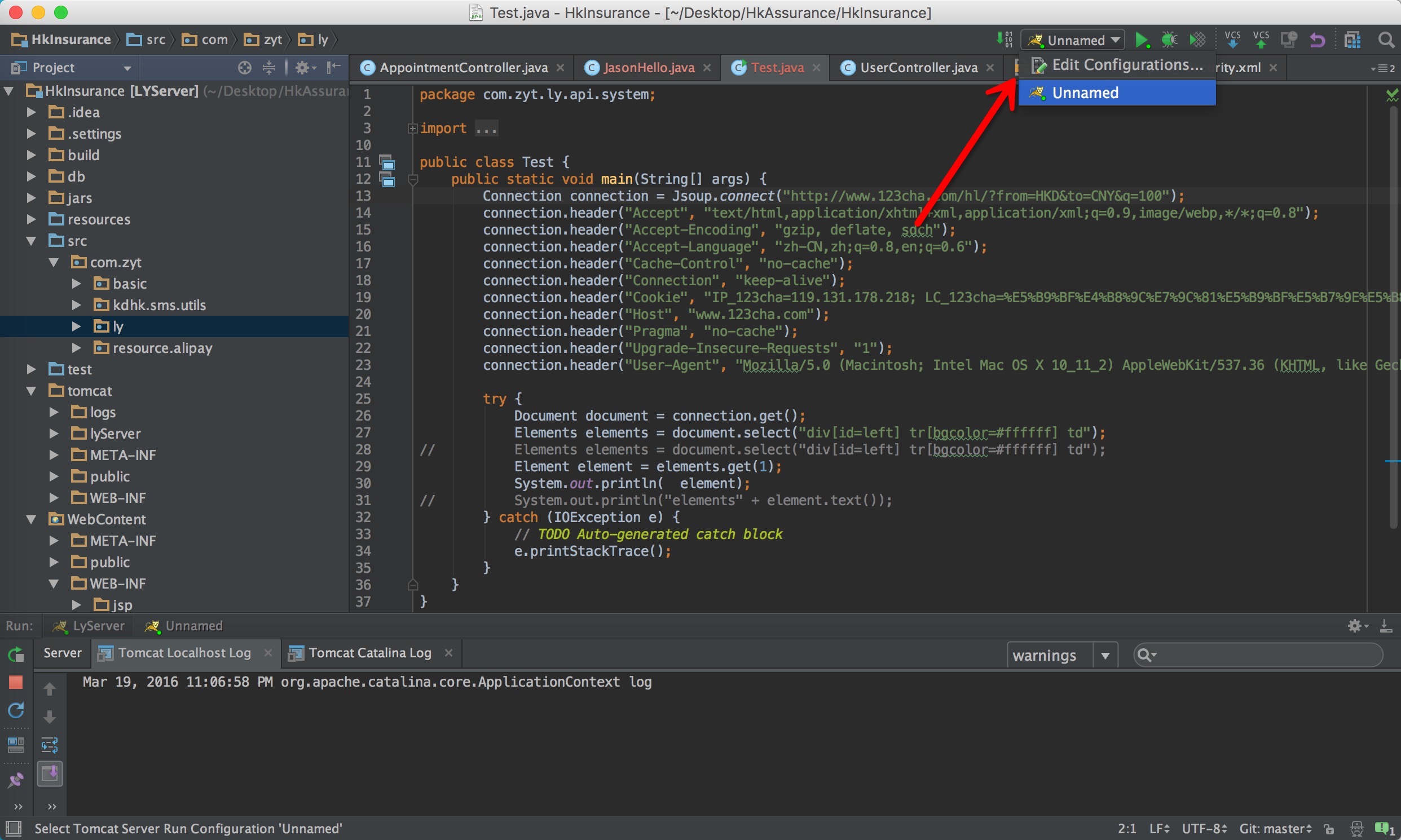This screenshot has height=840, width=1401.
Task: Toggle Scroll to End in log console
Action: point(50,774)
